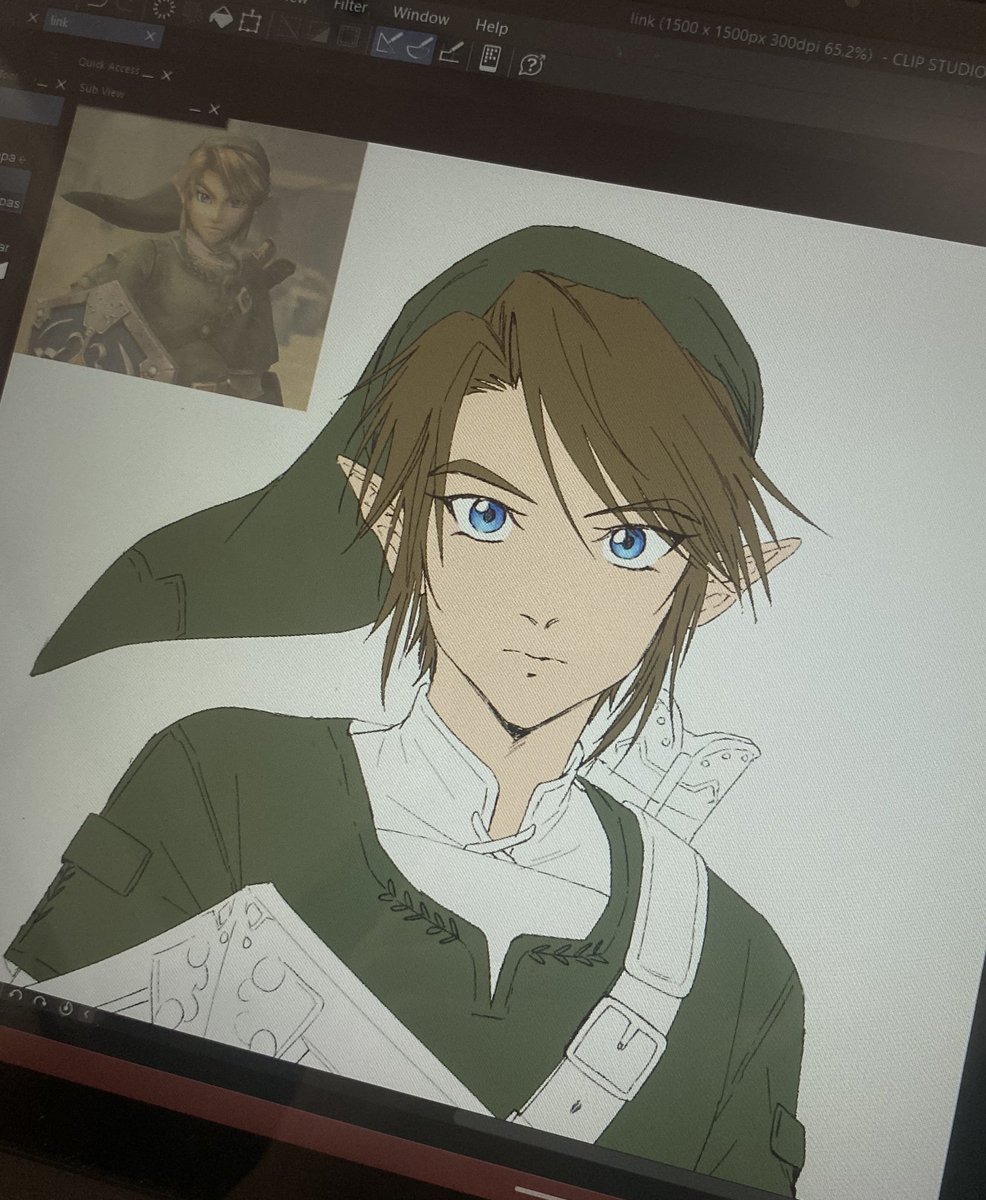Click the greyed Show selection border icon
Viewport: 986px width, 1200px height.
(x=348, y=36)
